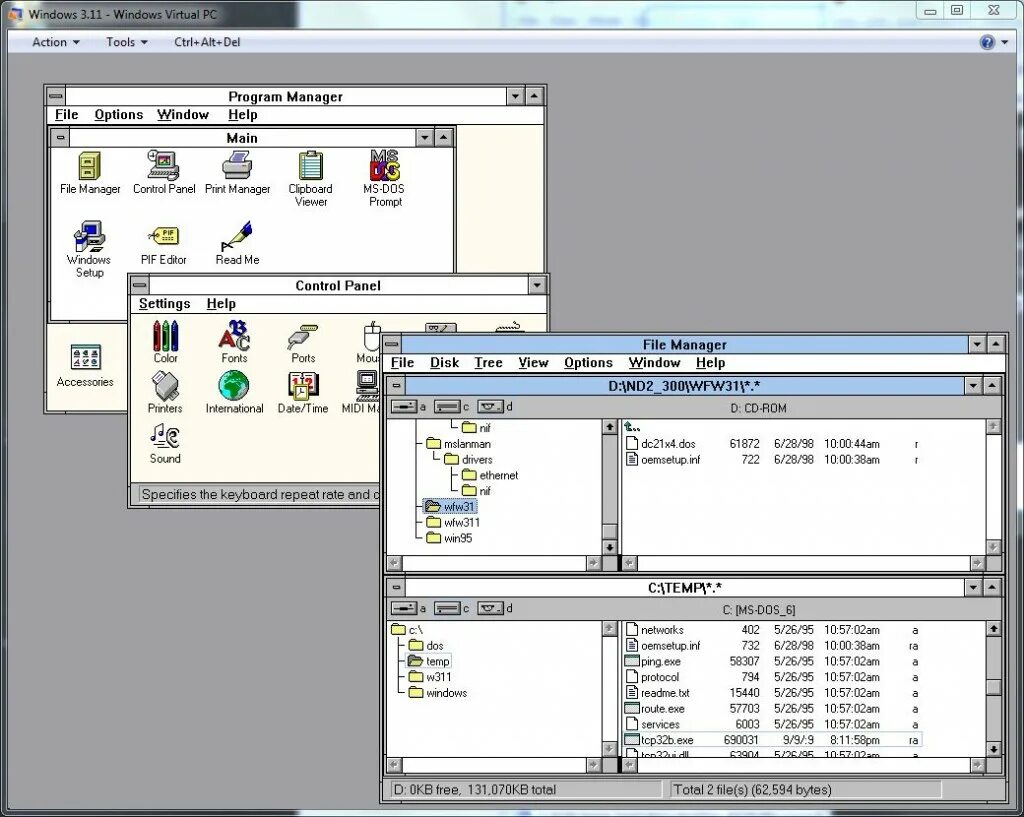This screenshot has width=1024, height=817.
Task: Select drive c in D:\ND2_300 window
Action: click(451, 407)
